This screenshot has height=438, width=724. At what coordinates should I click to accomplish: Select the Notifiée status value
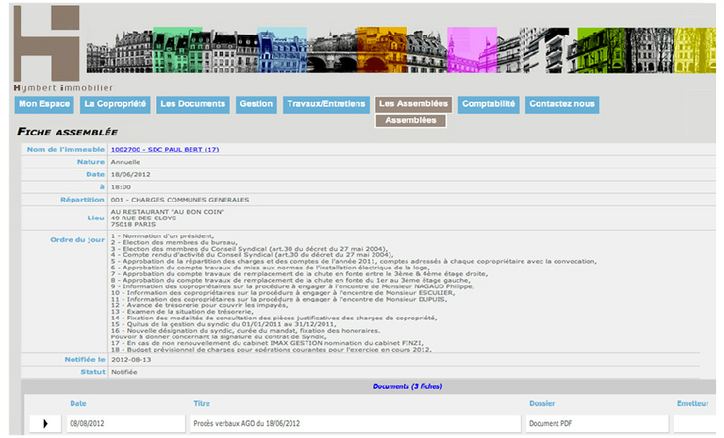(x=124, y=372)
